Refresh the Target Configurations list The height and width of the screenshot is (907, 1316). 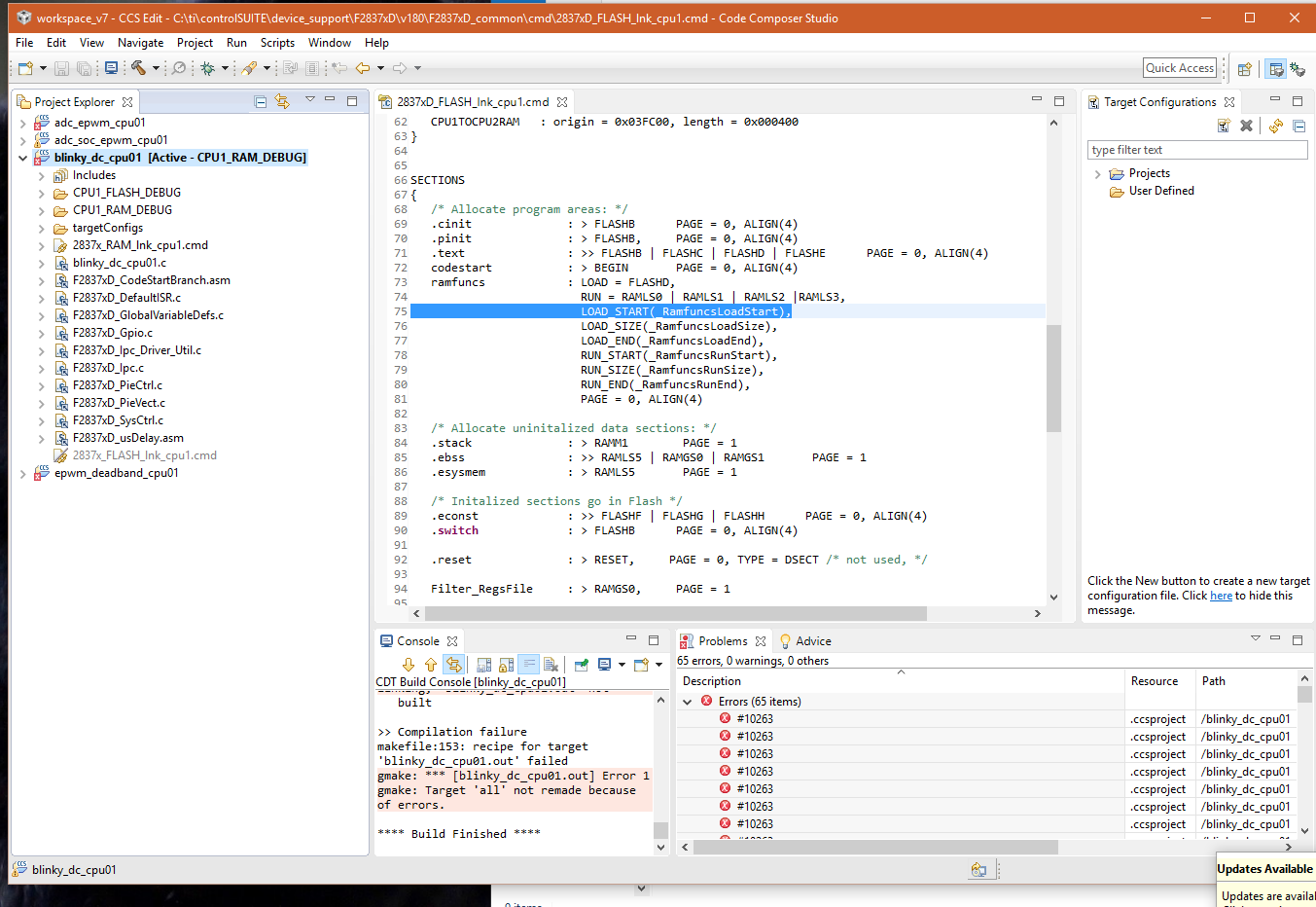(1275, 127)
